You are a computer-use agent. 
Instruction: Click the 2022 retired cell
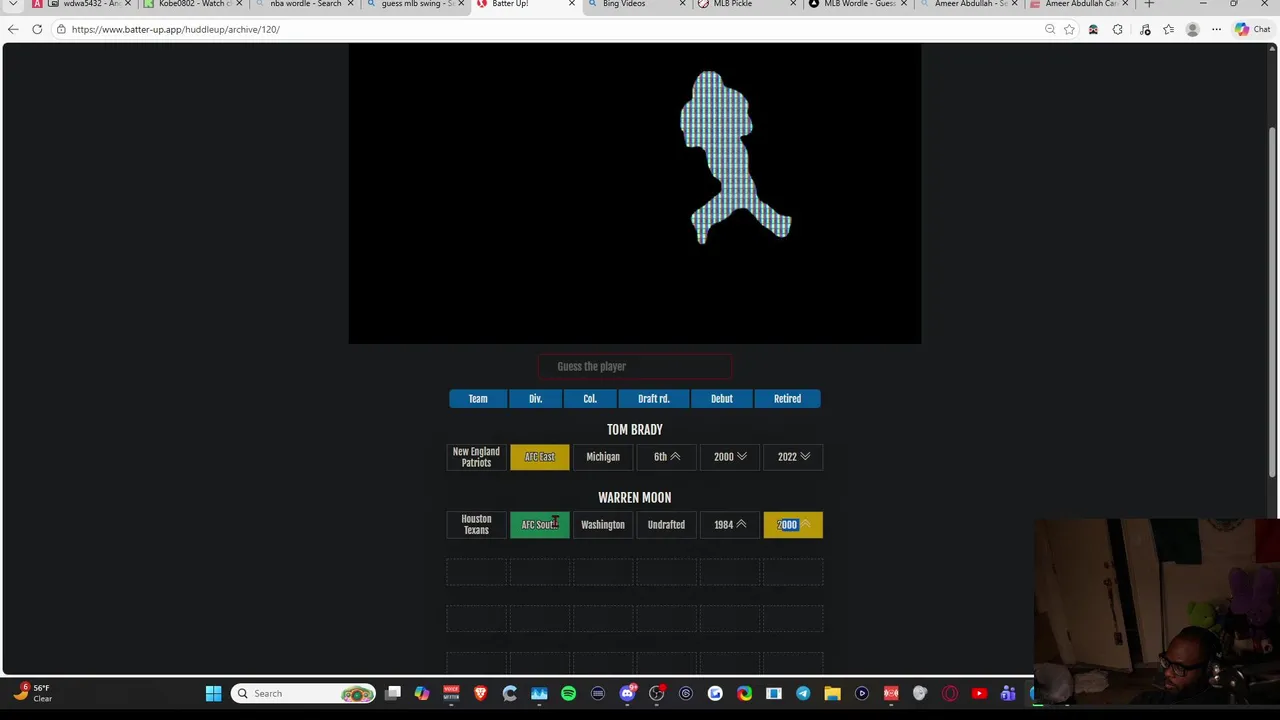793,457
